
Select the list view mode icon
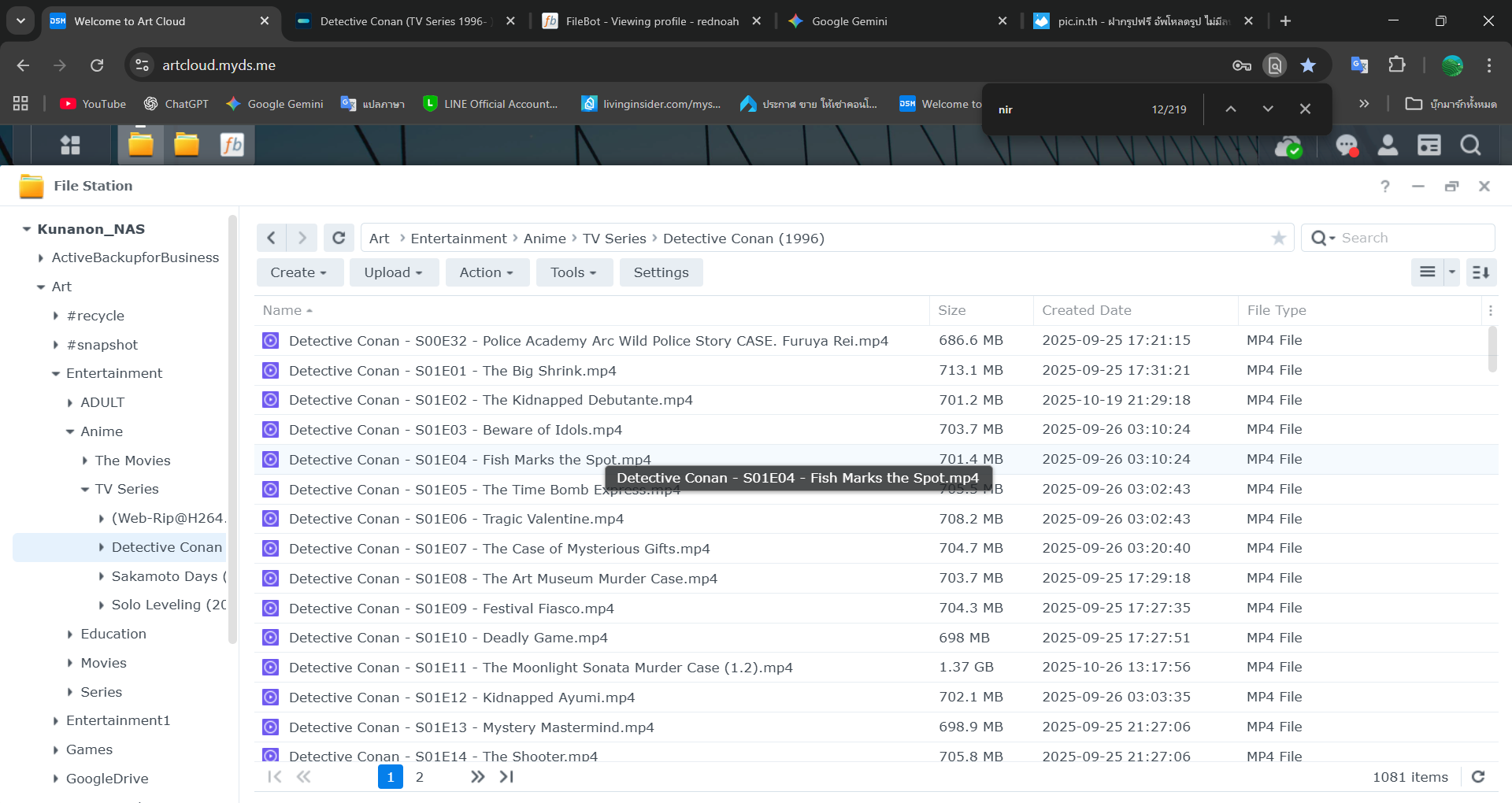1426,272
